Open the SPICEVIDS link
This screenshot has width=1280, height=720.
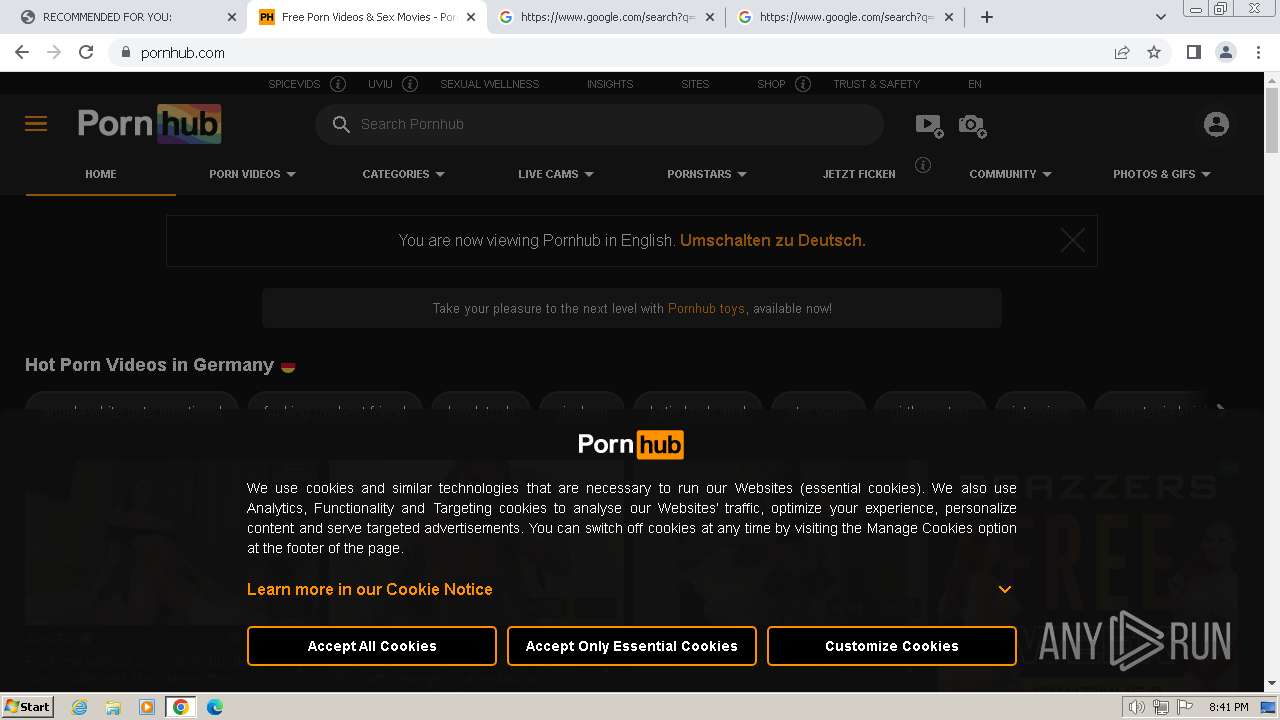(294, 84)
